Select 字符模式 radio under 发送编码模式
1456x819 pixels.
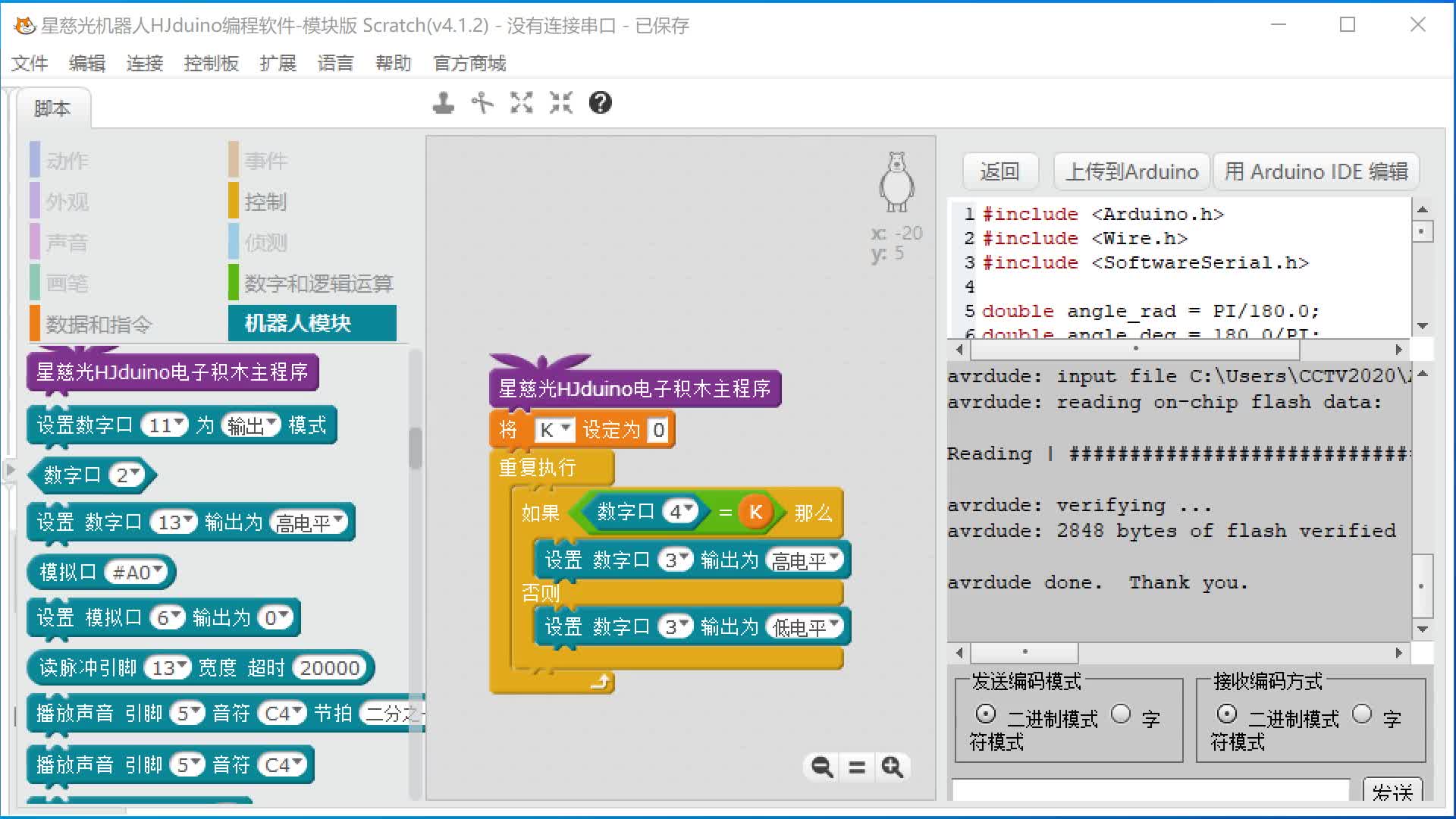pyautogui.click(x=1119, y=714)
